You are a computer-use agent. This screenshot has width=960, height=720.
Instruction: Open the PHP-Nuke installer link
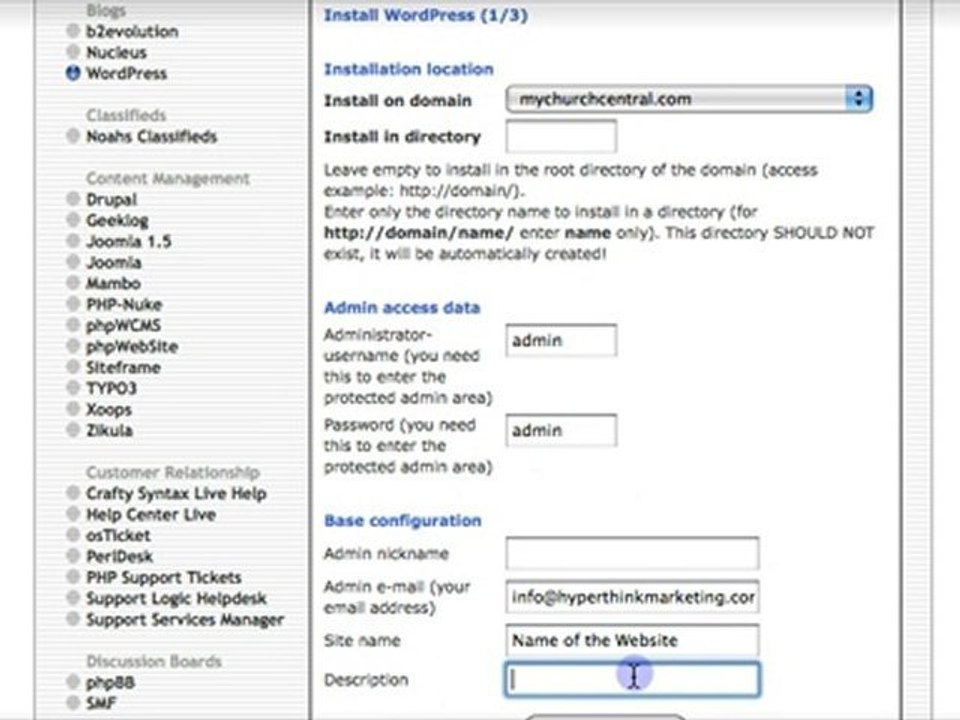[x=124, y=304]
